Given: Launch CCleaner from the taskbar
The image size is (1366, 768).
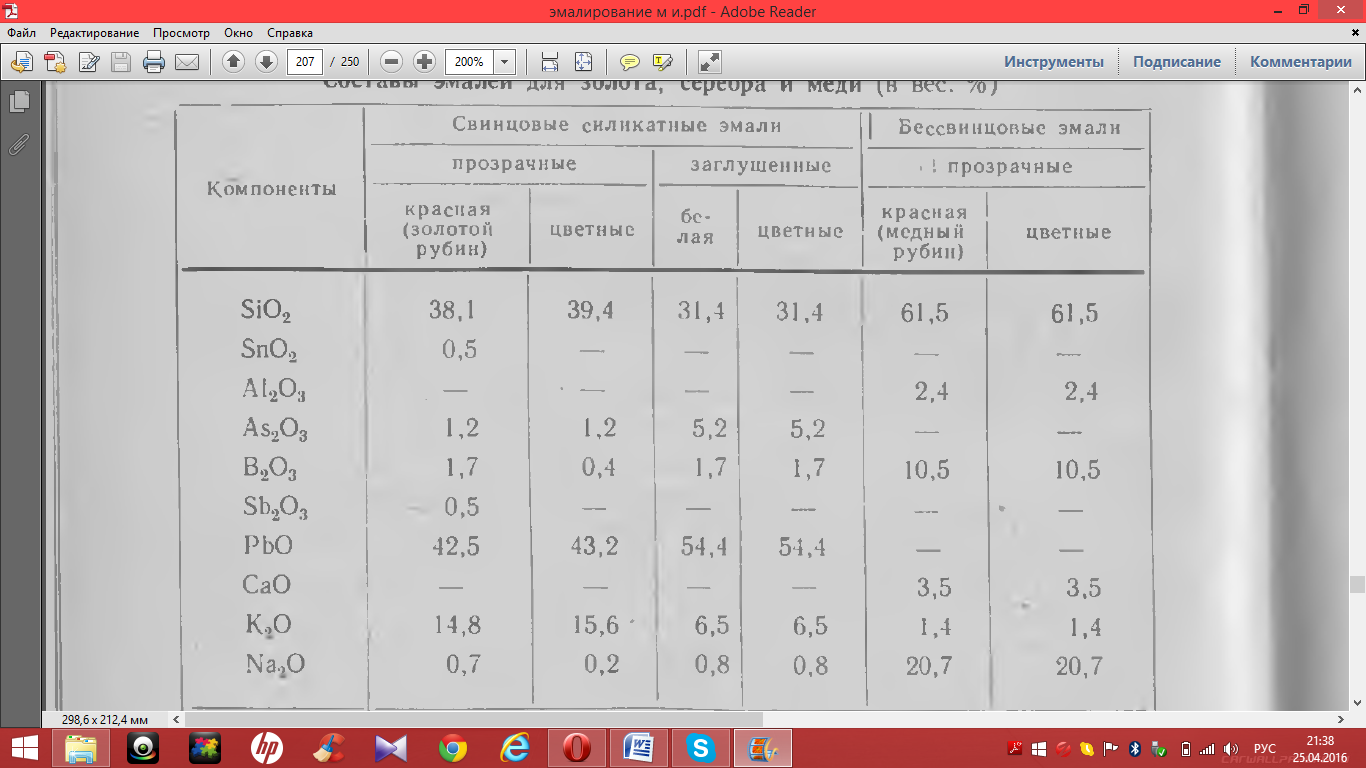Looking at the screenshot, I should (328, 748).
